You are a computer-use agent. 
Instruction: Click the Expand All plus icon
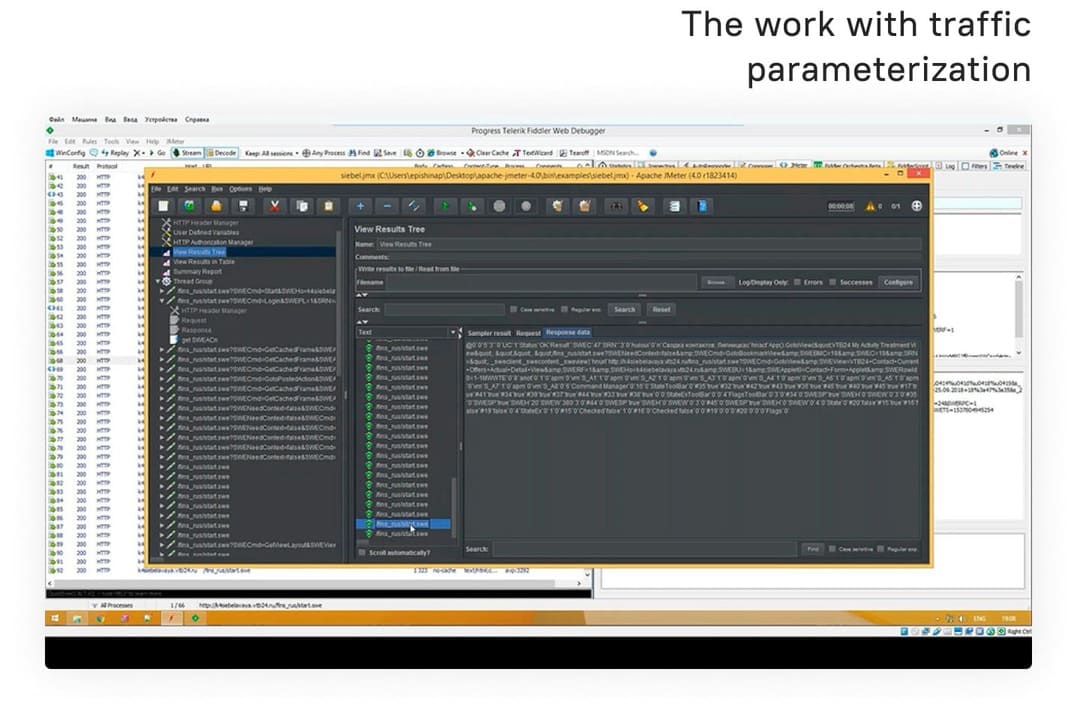coord(360,206)
